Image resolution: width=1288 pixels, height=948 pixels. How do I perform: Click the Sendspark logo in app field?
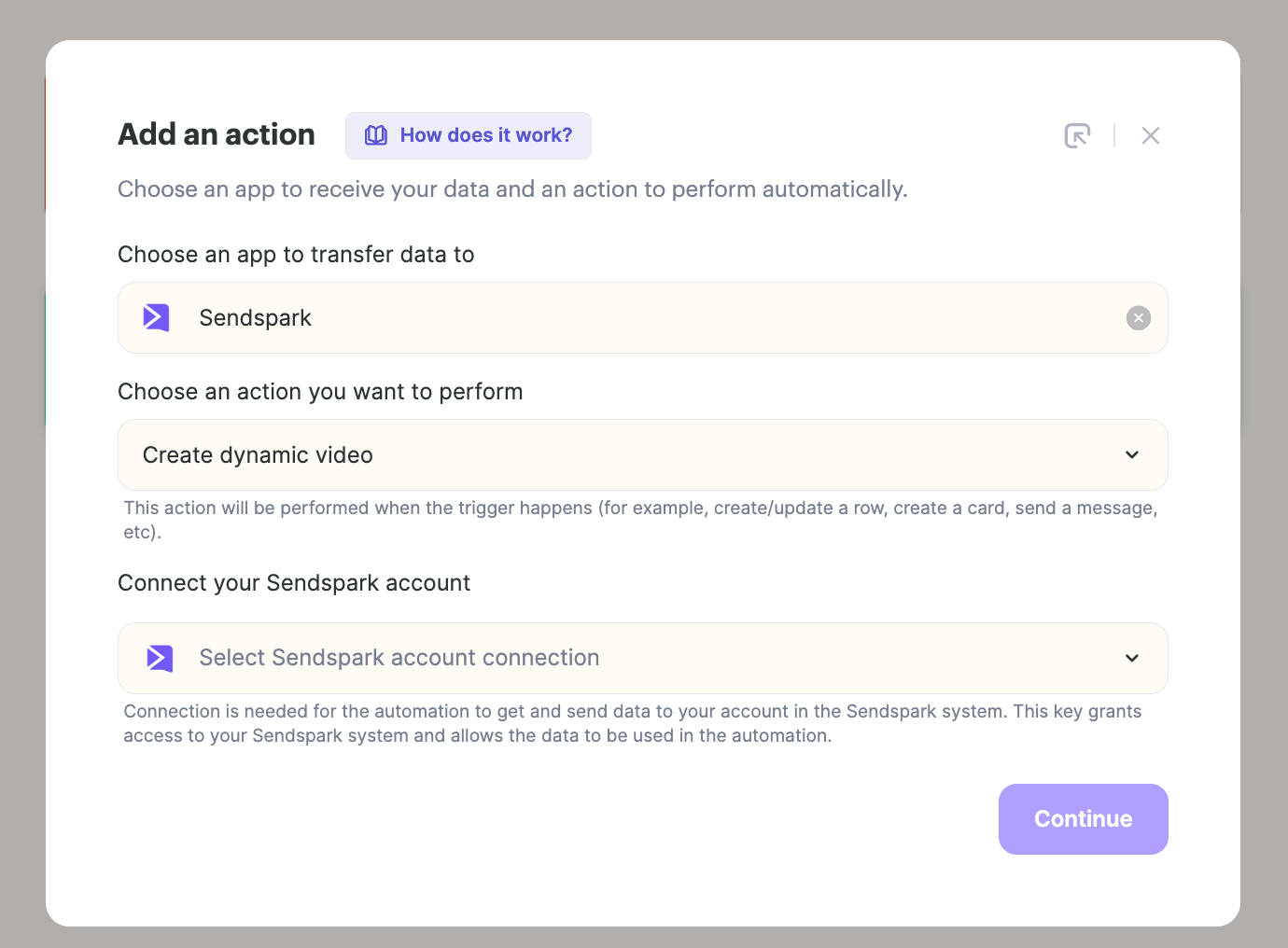click(x=157, y=318)
